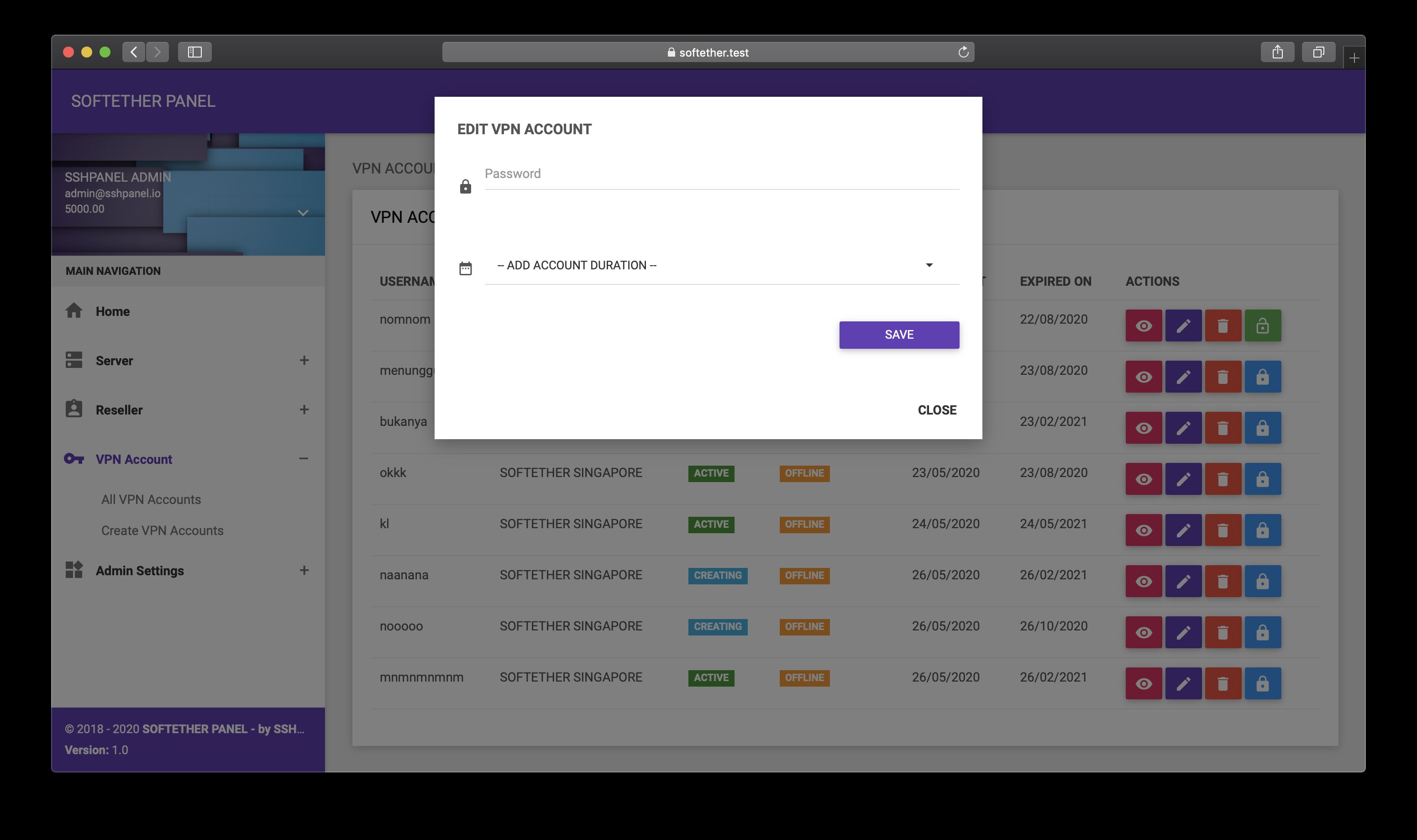The image size is (1417, 840).
Task: Click browser back button
Action: pos(134,52)
